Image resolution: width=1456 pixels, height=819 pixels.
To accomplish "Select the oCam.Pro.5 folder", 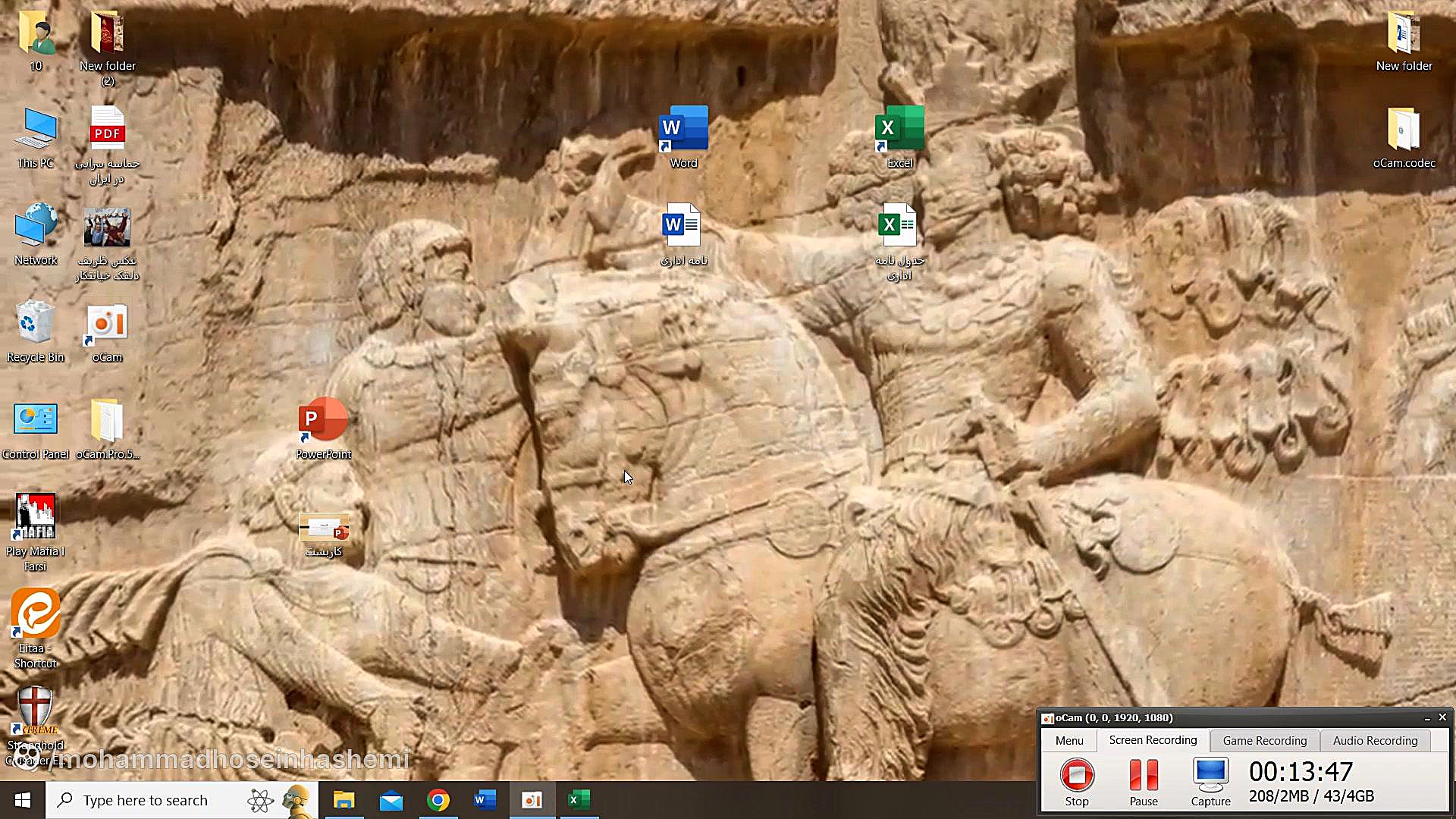I will point(107,428).
